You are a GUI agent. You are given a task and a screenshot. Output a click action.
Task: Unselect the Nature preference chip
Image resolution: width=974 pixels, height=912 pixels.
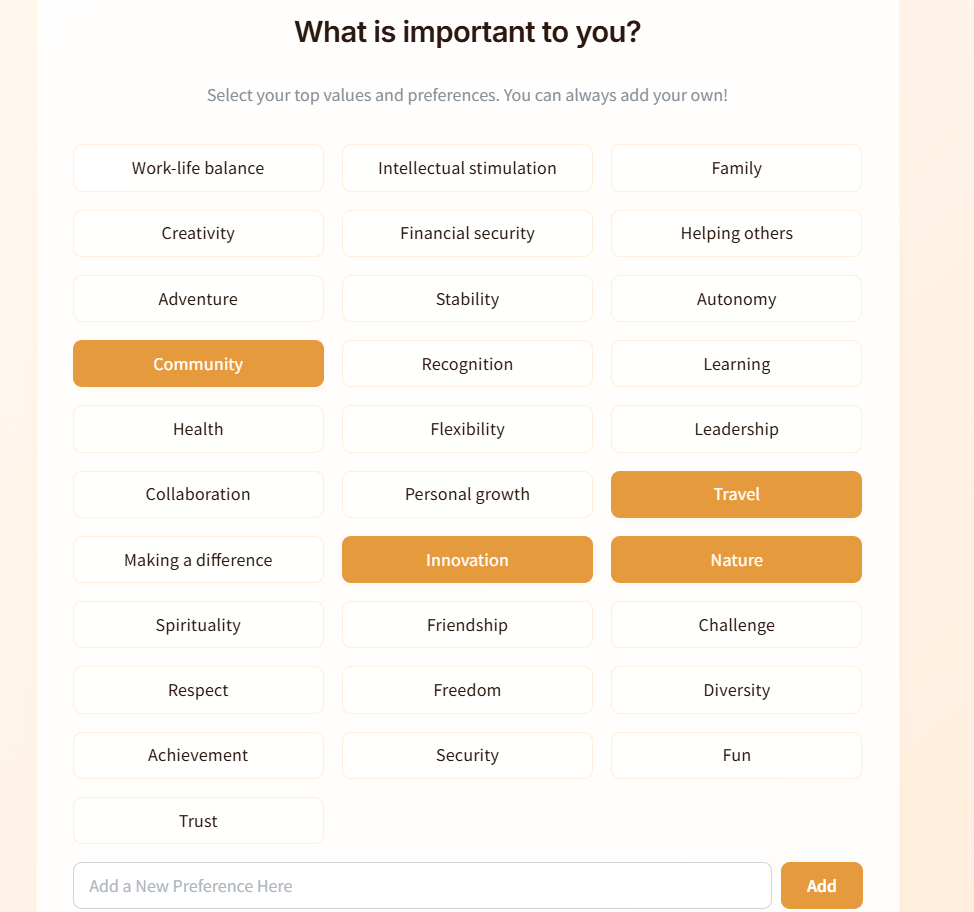[736, 560]
